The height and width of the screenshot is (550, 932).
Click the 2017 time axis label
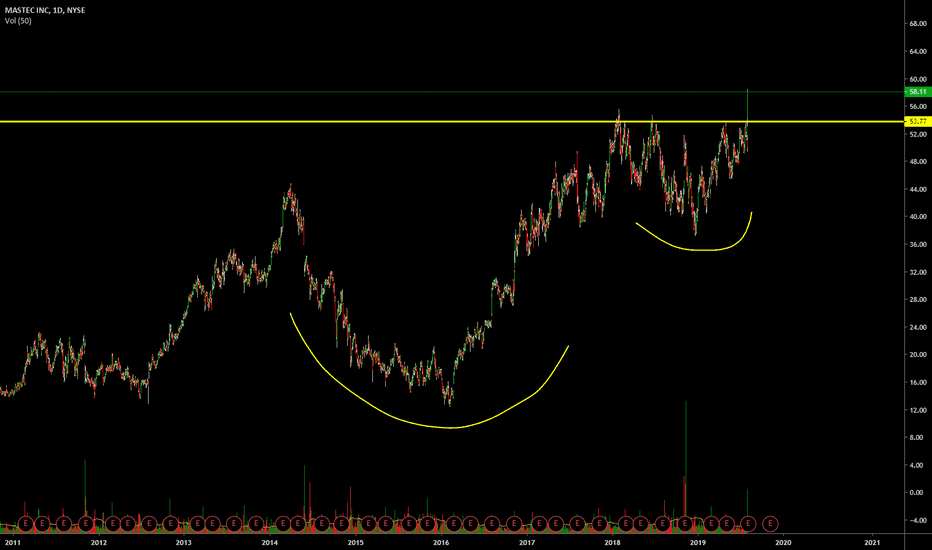(527, 542)
